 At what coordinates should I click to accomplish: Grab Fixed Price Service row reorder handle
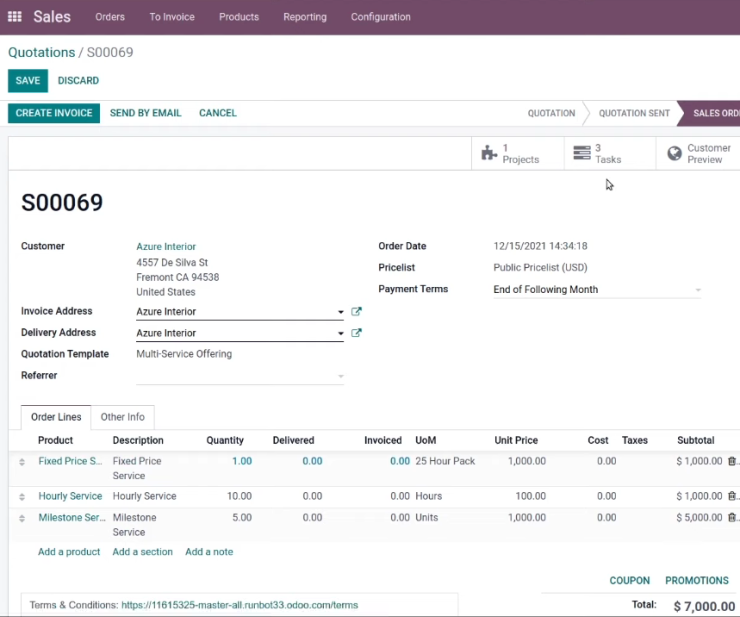(22, 462)
